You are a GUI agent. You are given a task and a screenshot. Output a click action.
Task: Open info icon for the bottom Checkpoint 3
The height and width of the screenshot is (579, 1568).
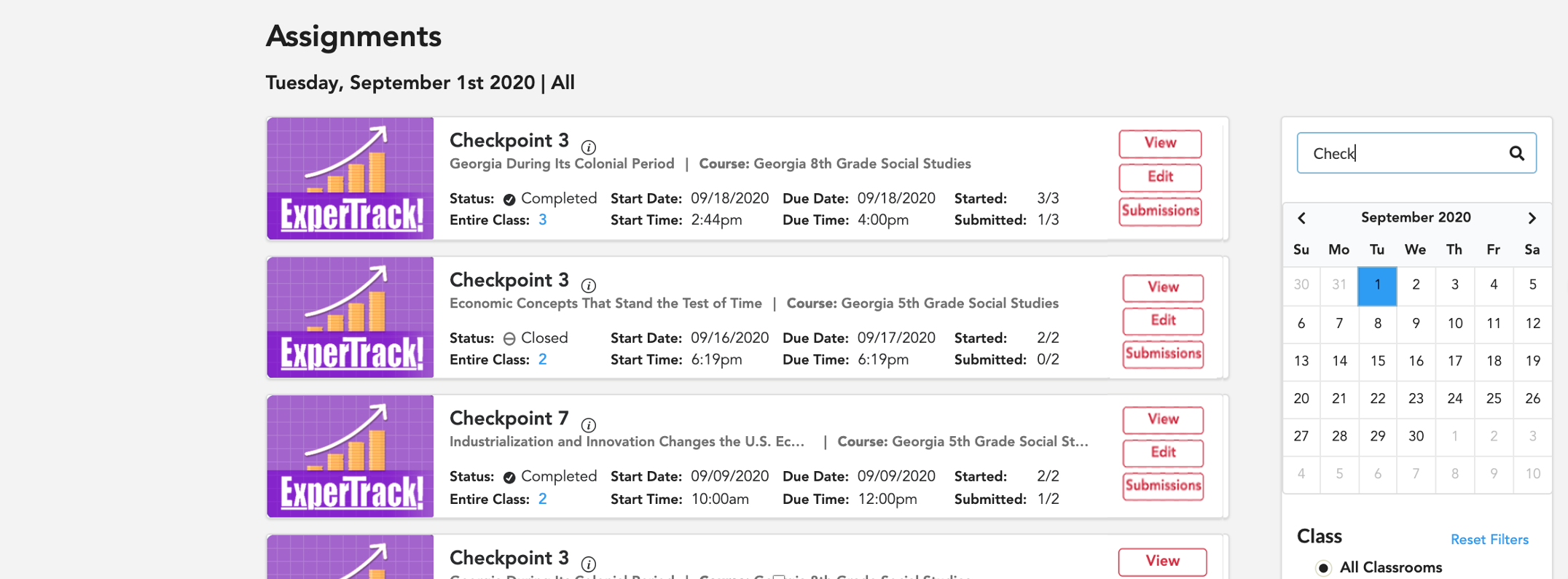[x=589, y=564]
